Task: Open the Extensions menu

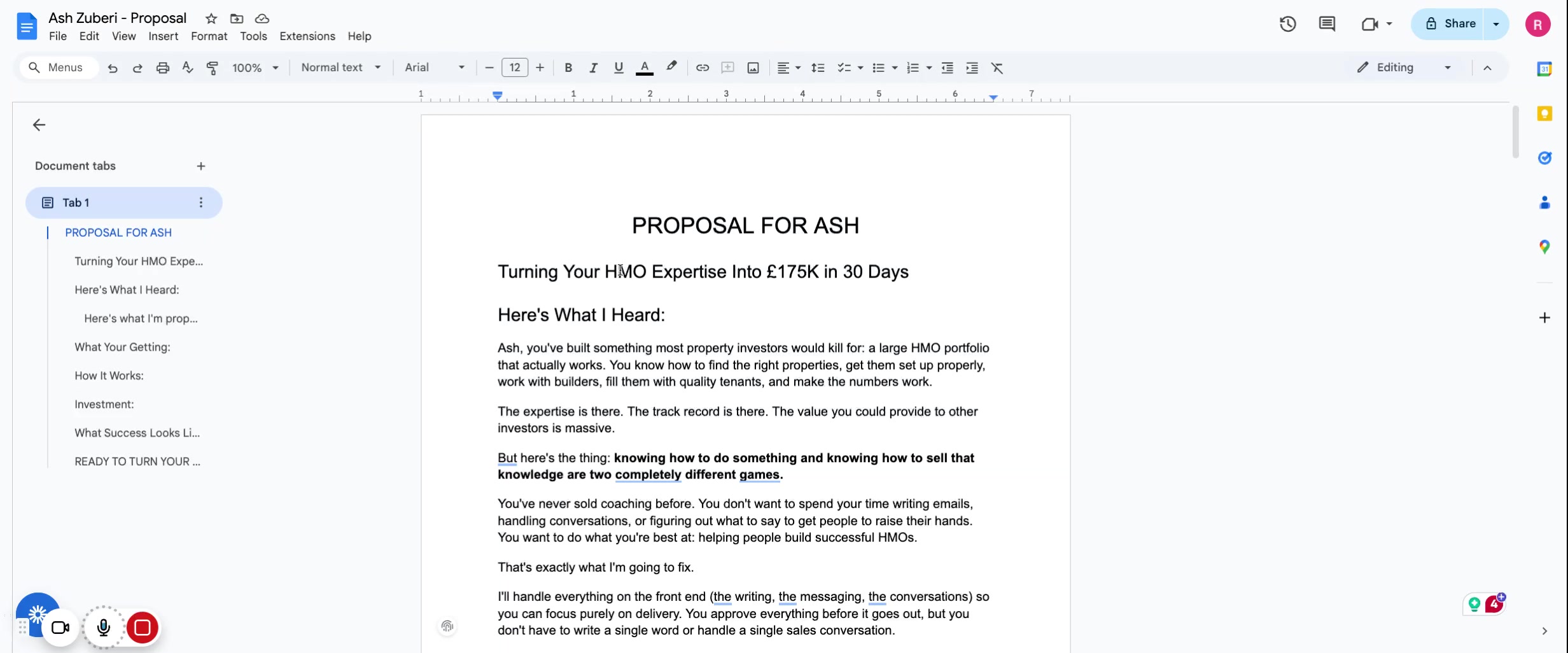Action: click(x=307, y=36)
